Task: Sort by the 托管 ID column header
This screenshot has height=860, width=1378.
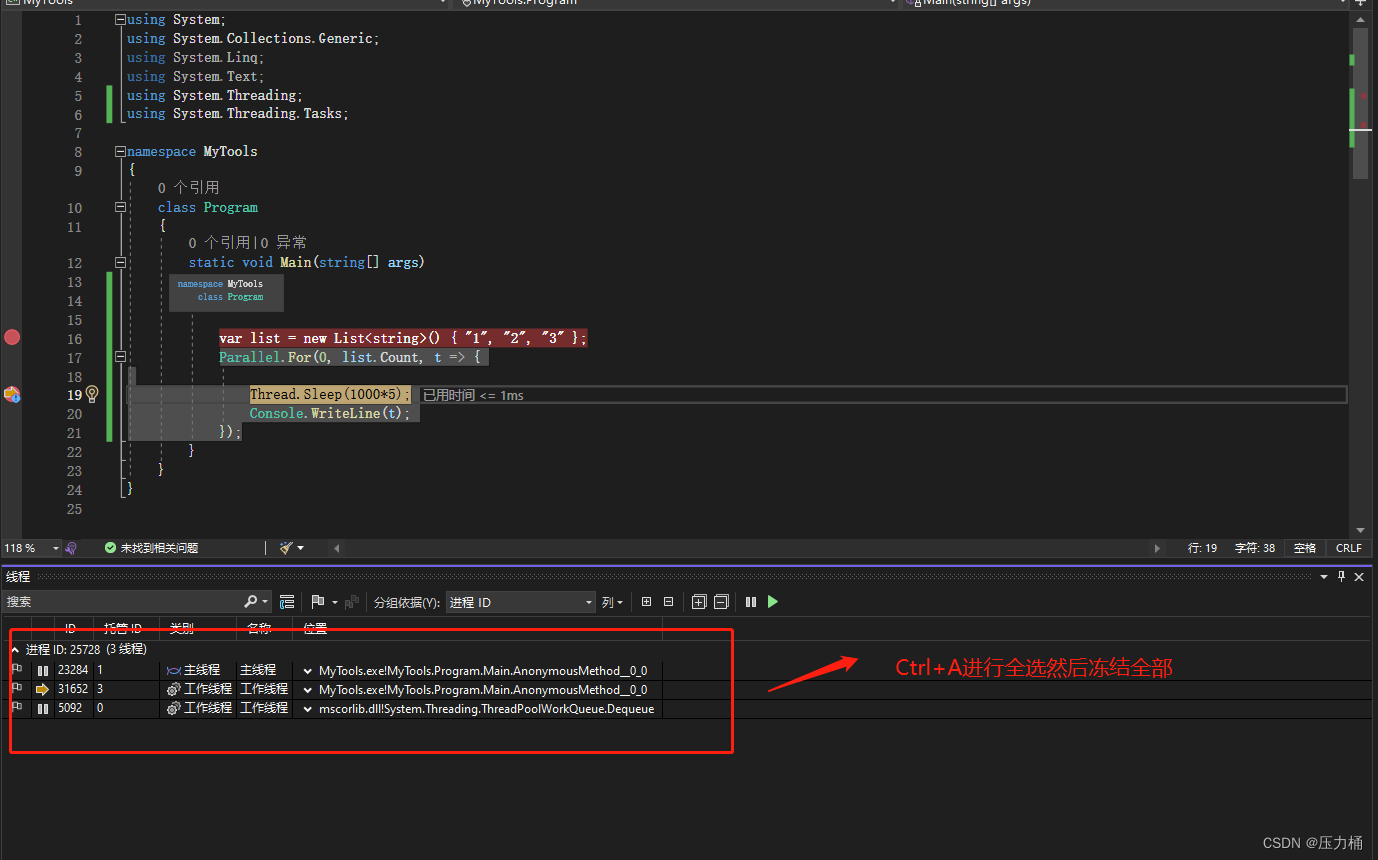Action: tap(126, 628)
